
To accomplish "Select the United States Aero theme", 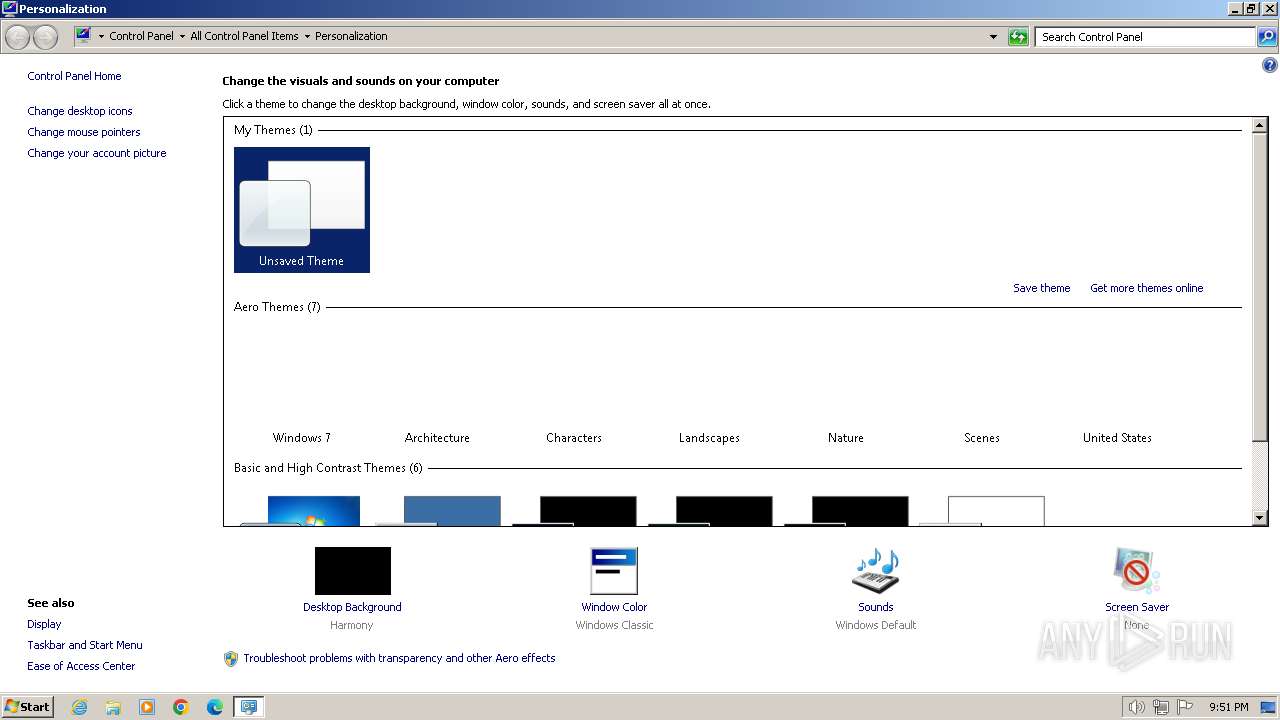I will [x=1117, y=385].
